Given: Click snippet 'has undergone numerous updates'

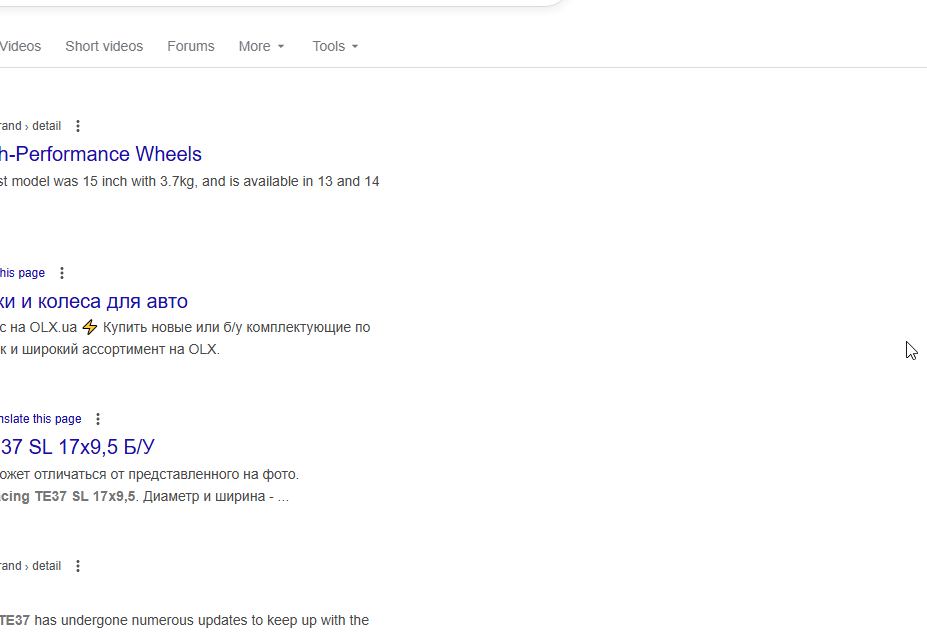Looking at the screenshot, I should (x=141, y=620).
